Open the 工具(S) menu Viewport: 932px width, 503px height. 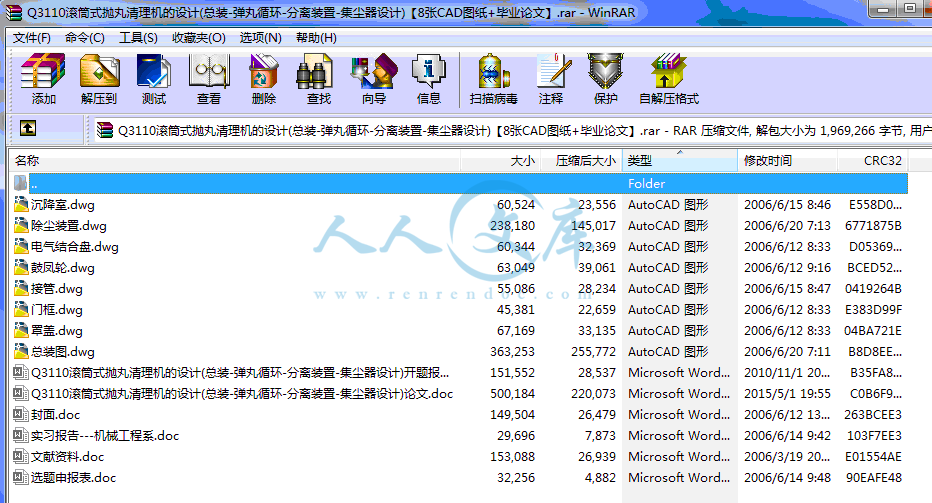coord(138,38)
